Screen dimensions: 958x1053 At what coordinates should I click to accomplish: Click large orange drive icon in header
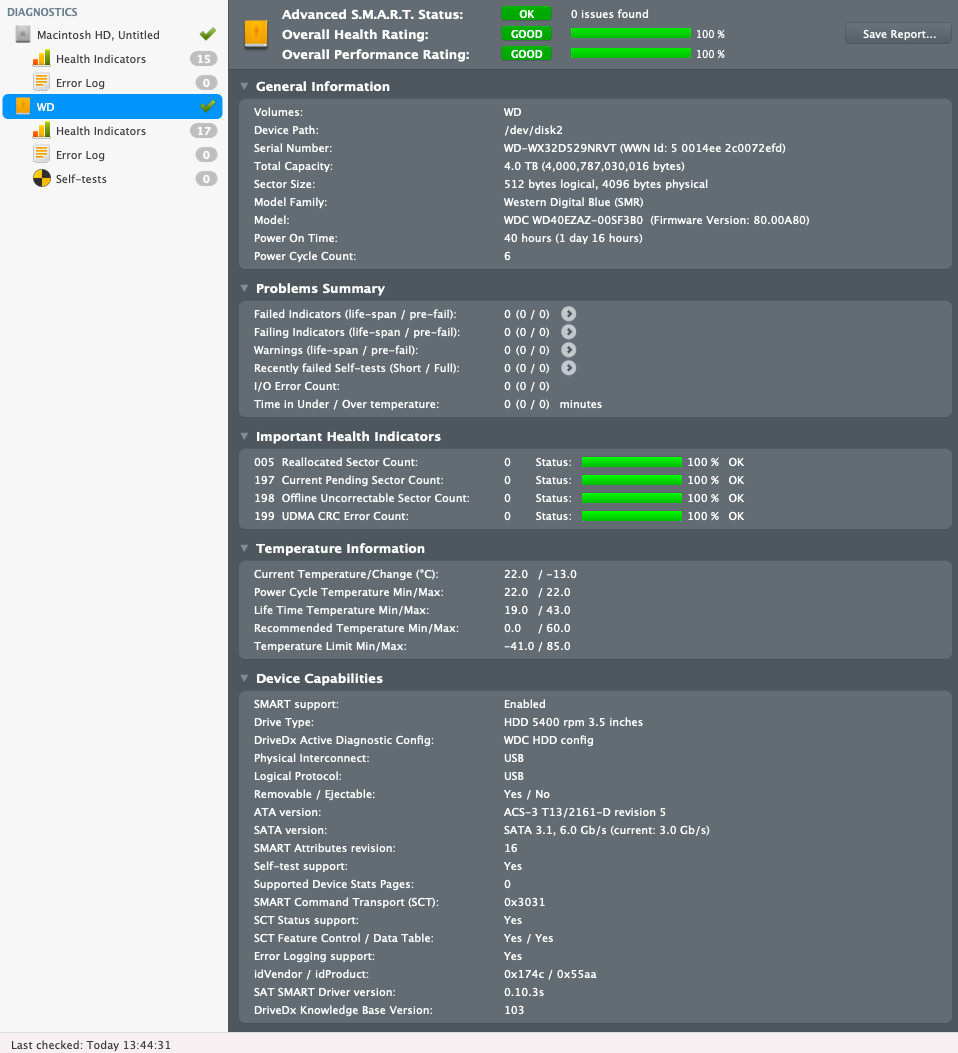pyautogui.click(x=256, y=34)
